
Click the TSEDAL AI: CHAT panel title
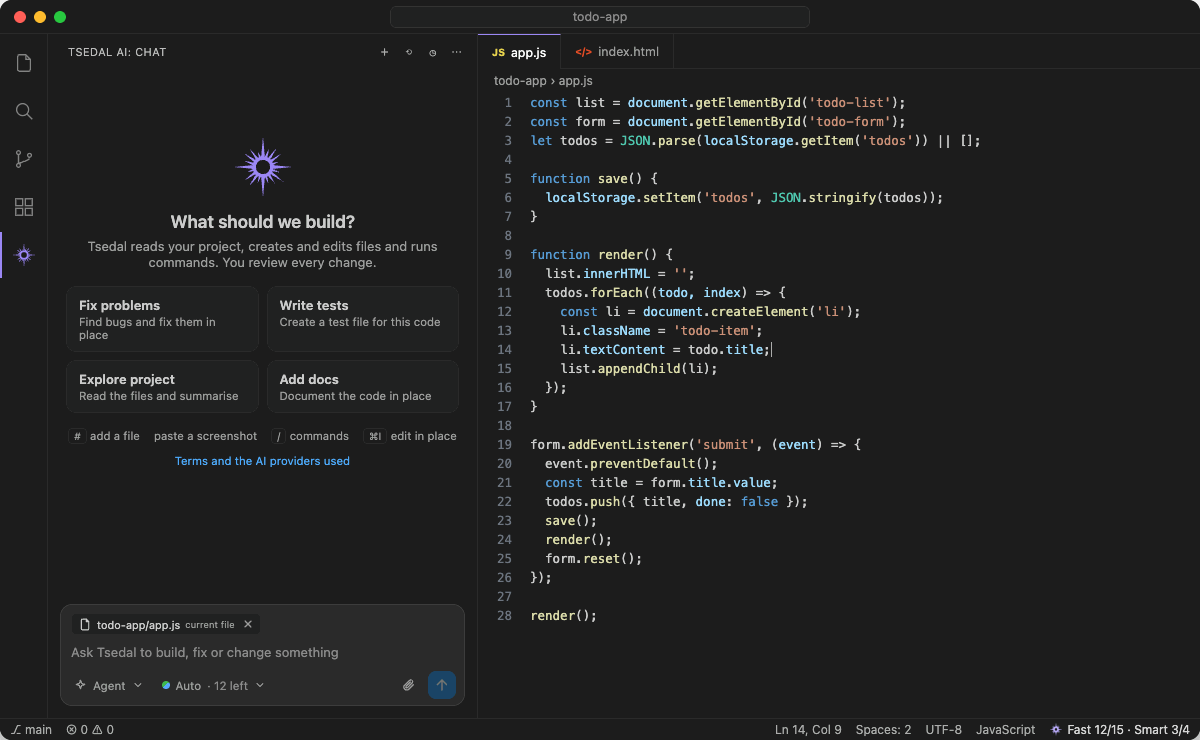[x=117, y=52]
